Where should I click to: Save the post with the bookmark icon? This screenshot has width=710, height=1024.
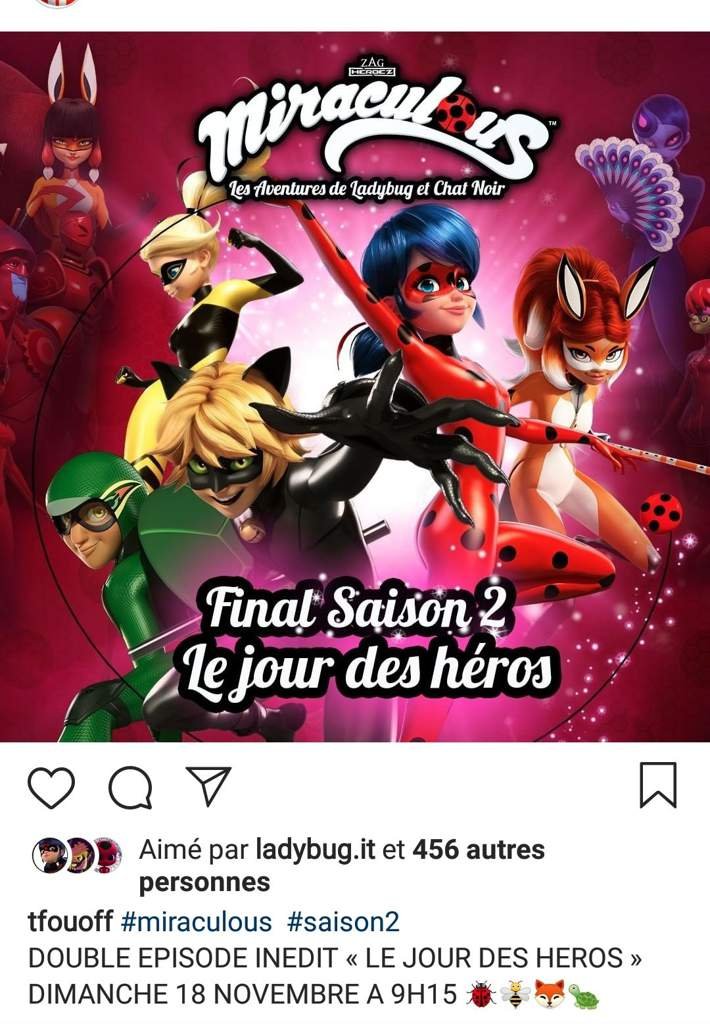(x=657, y=785)
